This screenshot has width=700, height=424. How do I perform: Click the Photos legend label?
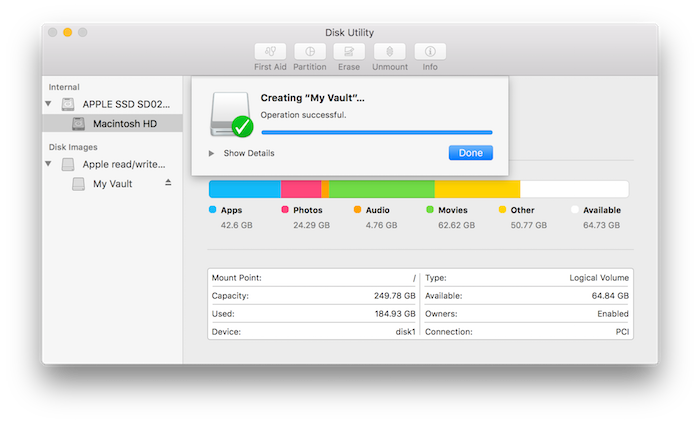[x=308, y=210]
